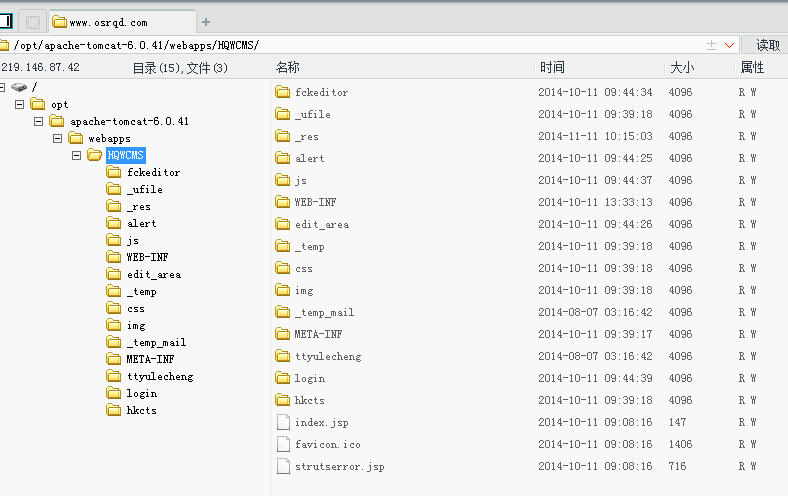Click the folder icon in the path bar

pyautogui.click(x=4, y=45)
